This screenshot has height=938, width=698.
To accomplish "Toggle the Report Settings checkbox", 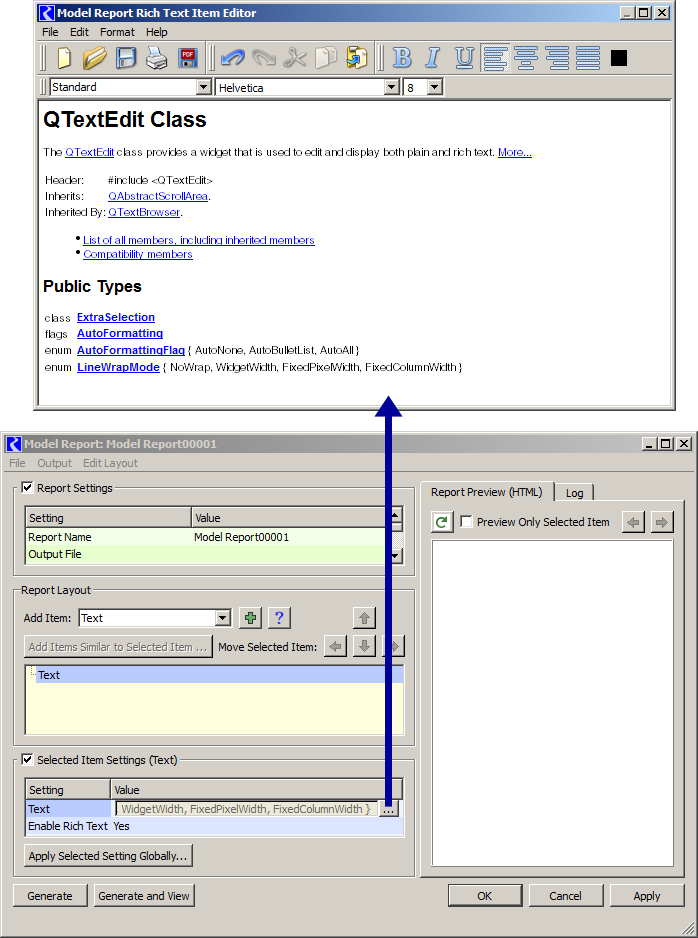I will coord(27,488).
